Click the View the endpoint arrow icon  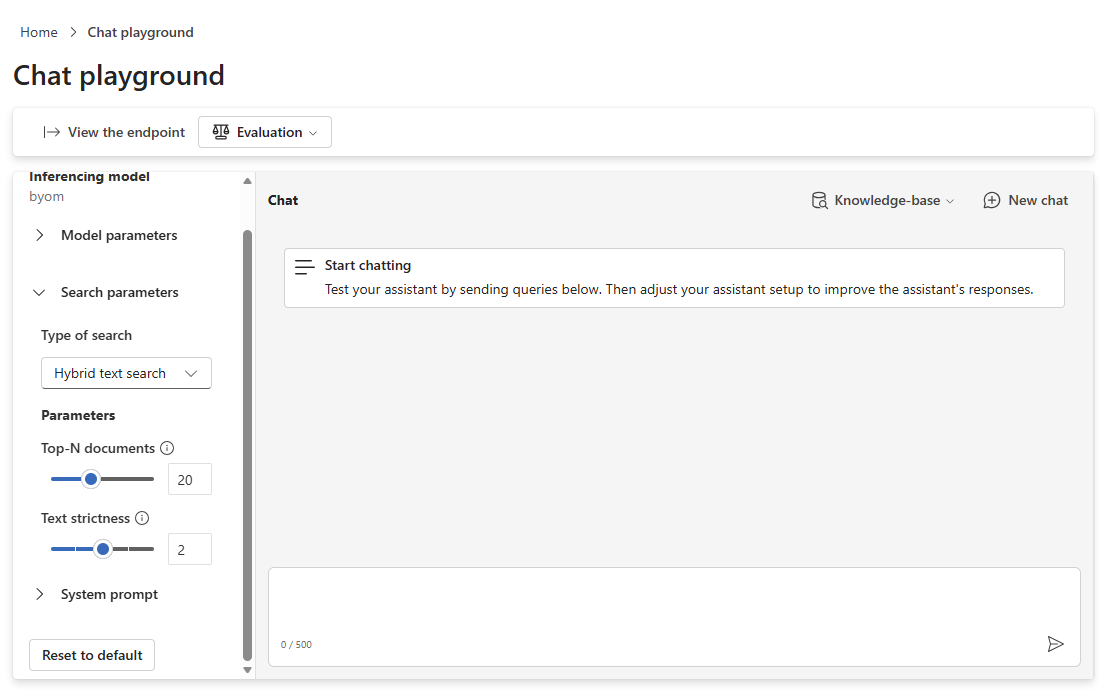pos(51,132)
